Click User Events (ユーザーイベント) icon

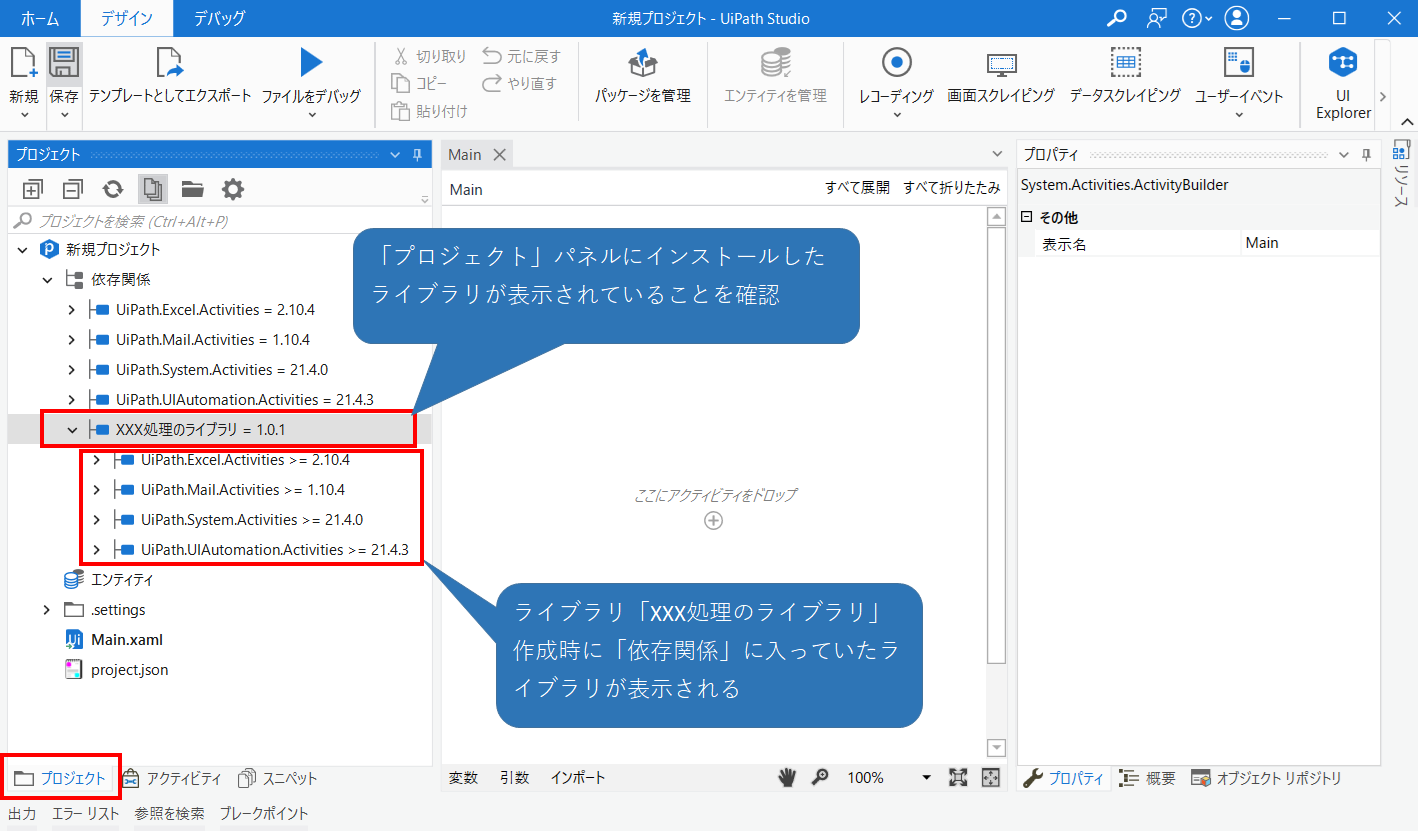point(1239,63)
